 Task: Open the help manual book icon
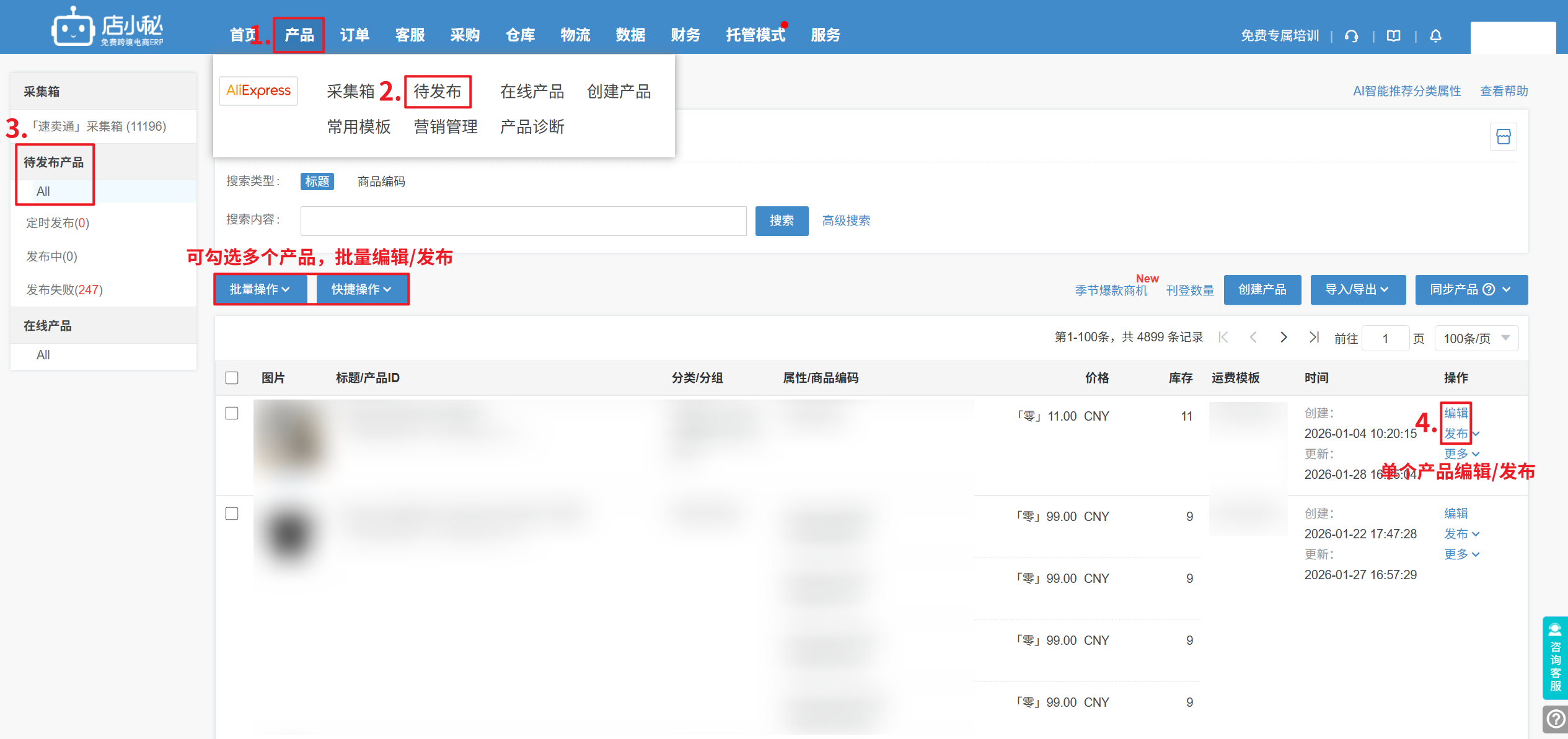pyautogui.click(x=1393, y=36)
